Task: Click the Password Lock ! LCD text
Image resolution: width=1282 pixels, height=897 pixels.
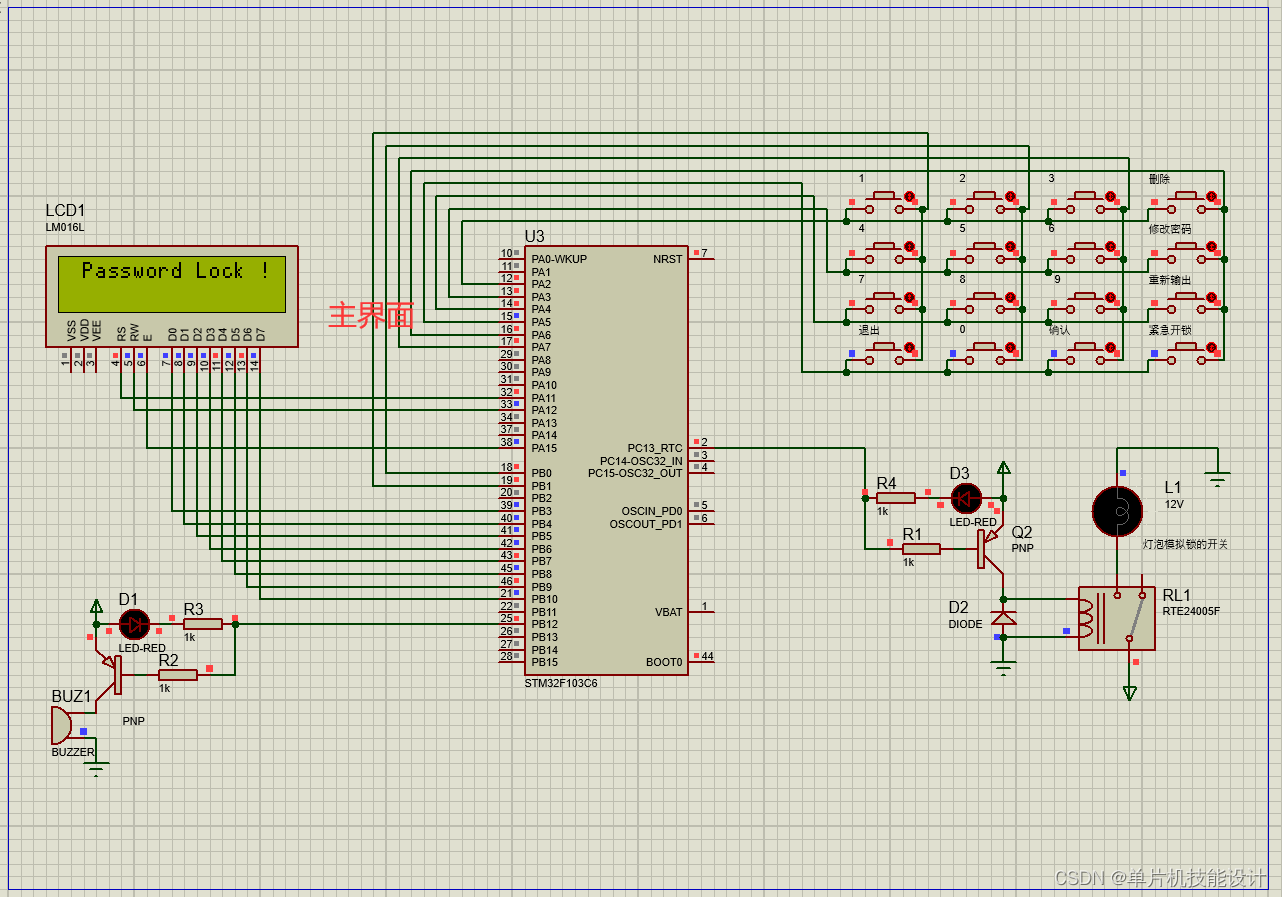Action: point(175,271)
